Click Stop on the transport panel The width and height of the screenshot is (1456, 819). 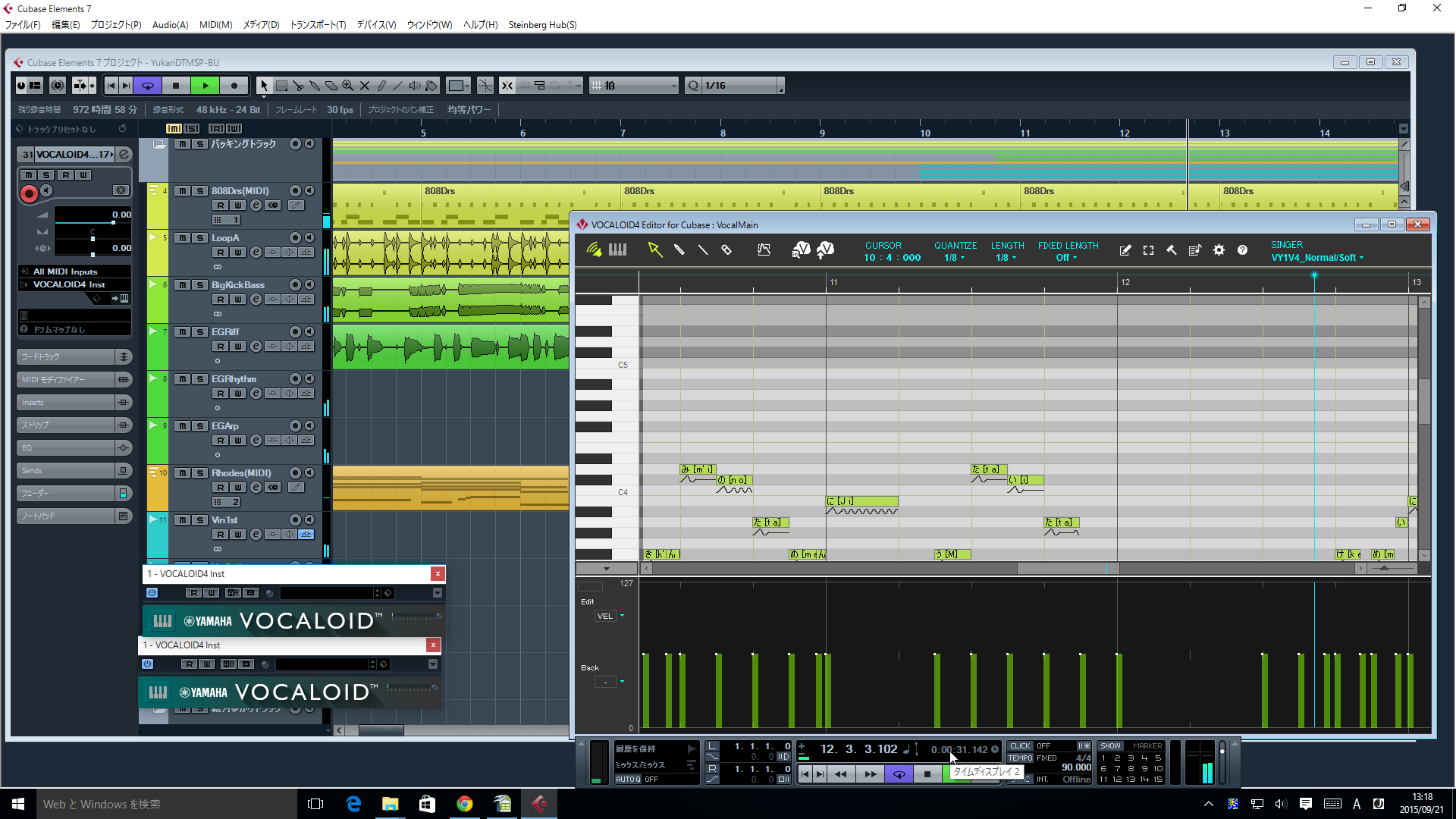tap(927, 774)
